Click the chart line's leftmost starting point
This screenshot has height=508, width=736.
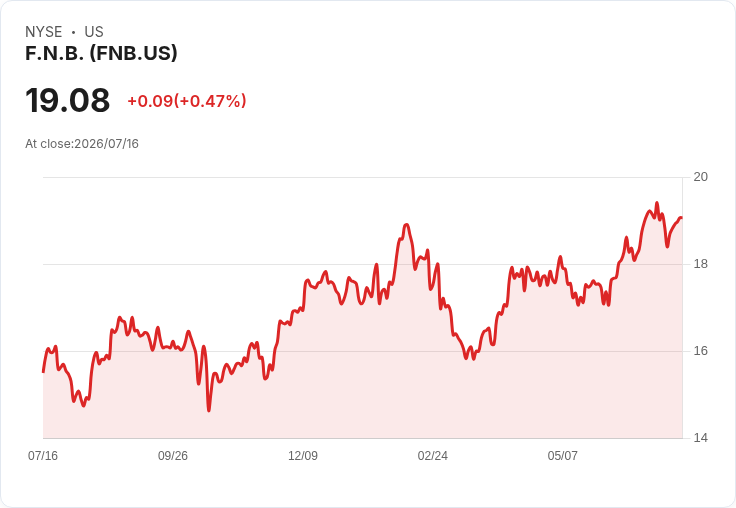click(44, 372)
